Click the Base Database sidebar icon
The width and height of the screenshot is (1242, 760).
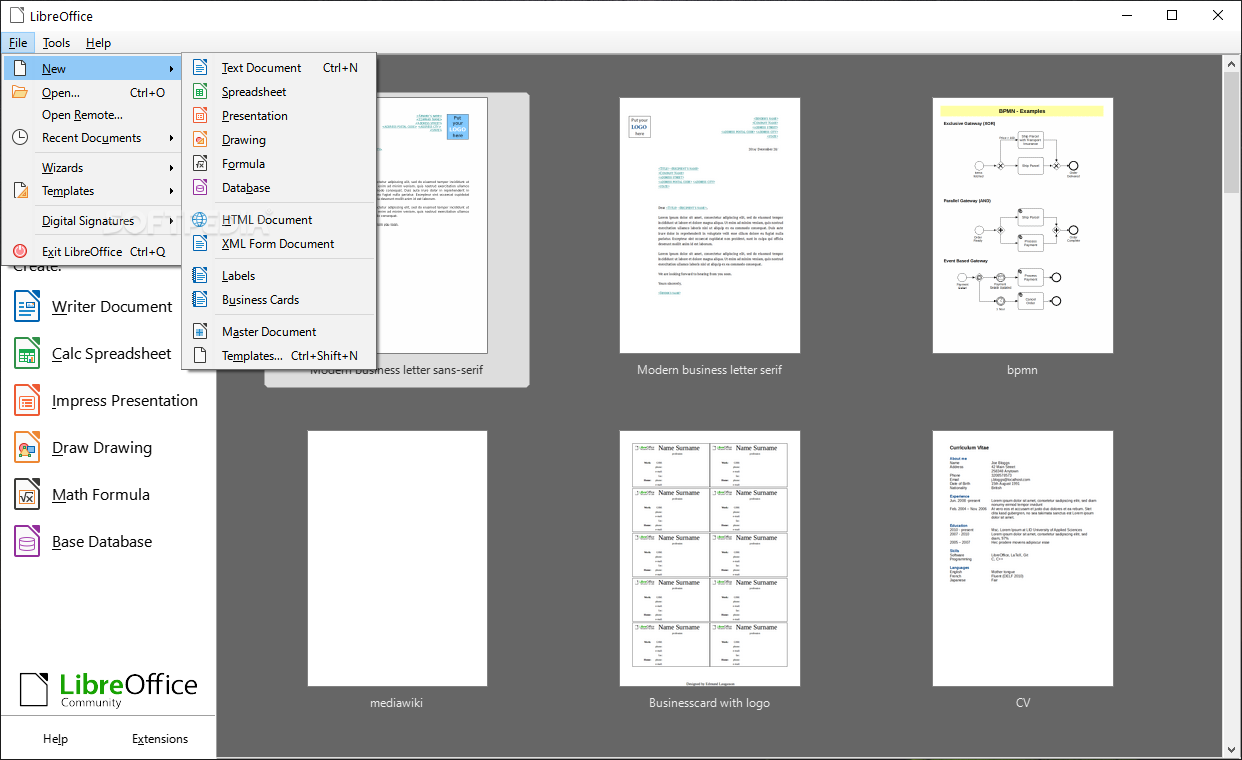coord(27,542)
